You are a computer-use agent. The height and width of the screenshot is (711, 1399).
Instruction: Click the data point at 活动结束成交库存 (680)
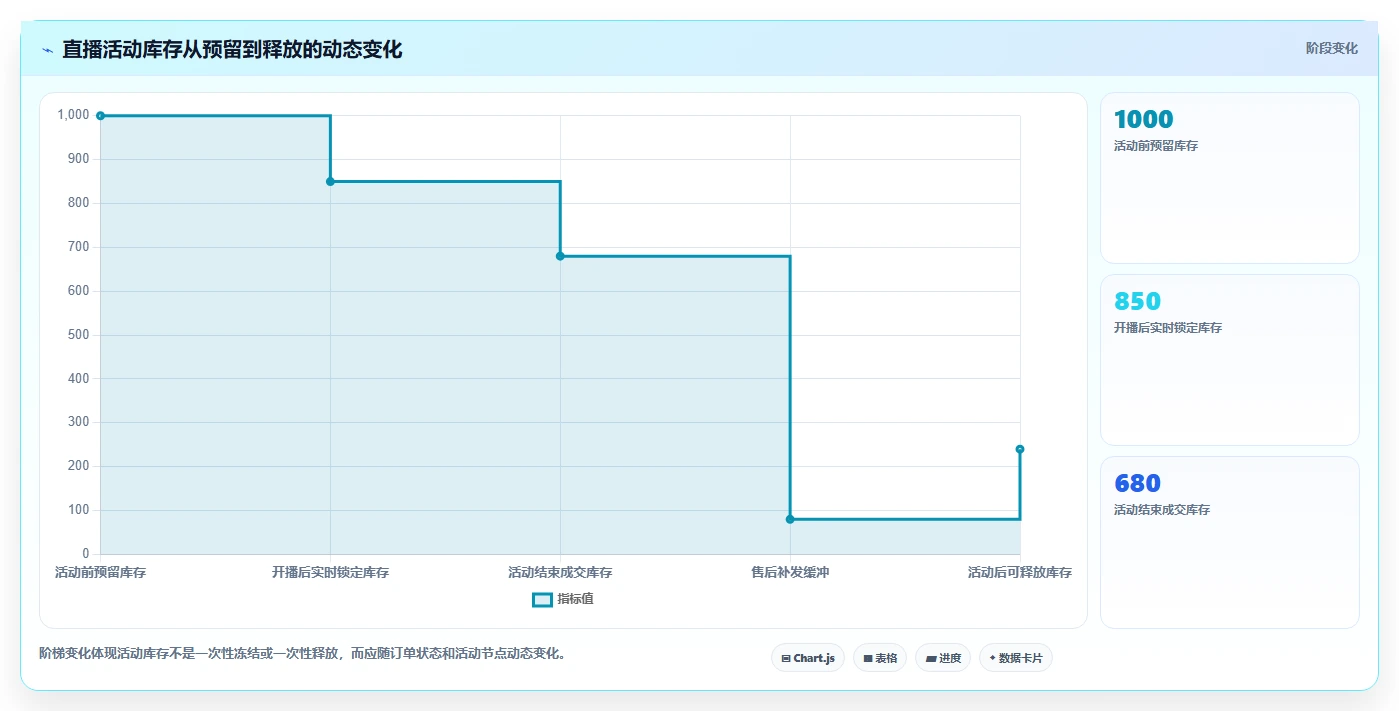pos(560,256)
